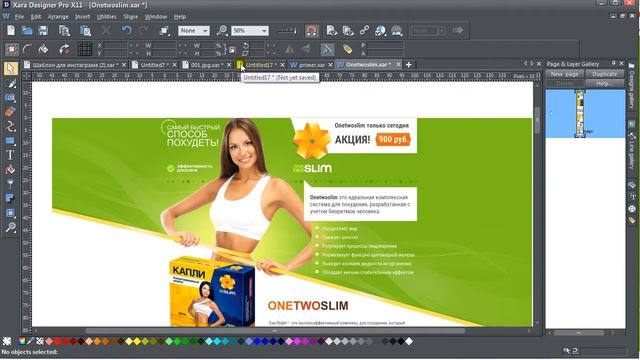Open the Utilities menu
This screenshot has height=360, width=640.
click(x=107, y=17)
